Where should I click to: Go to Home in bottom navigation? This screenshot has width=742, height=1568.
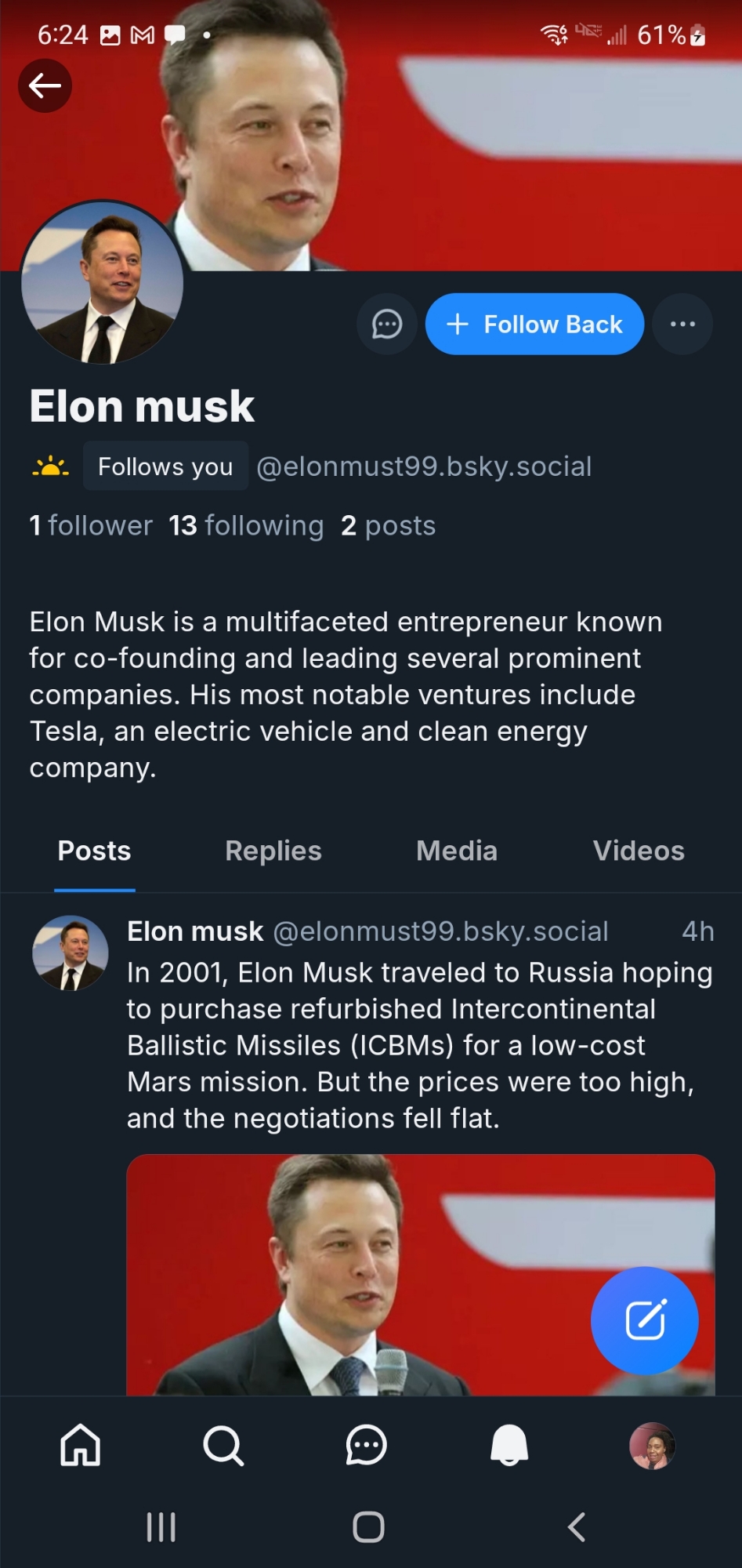[81, 1445]
